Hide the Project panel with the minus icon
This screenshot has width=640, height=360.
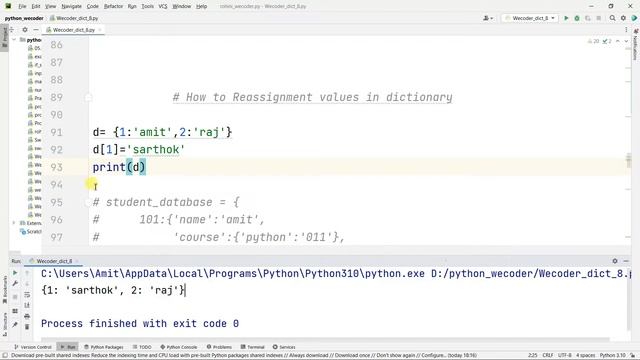point(36,30)
